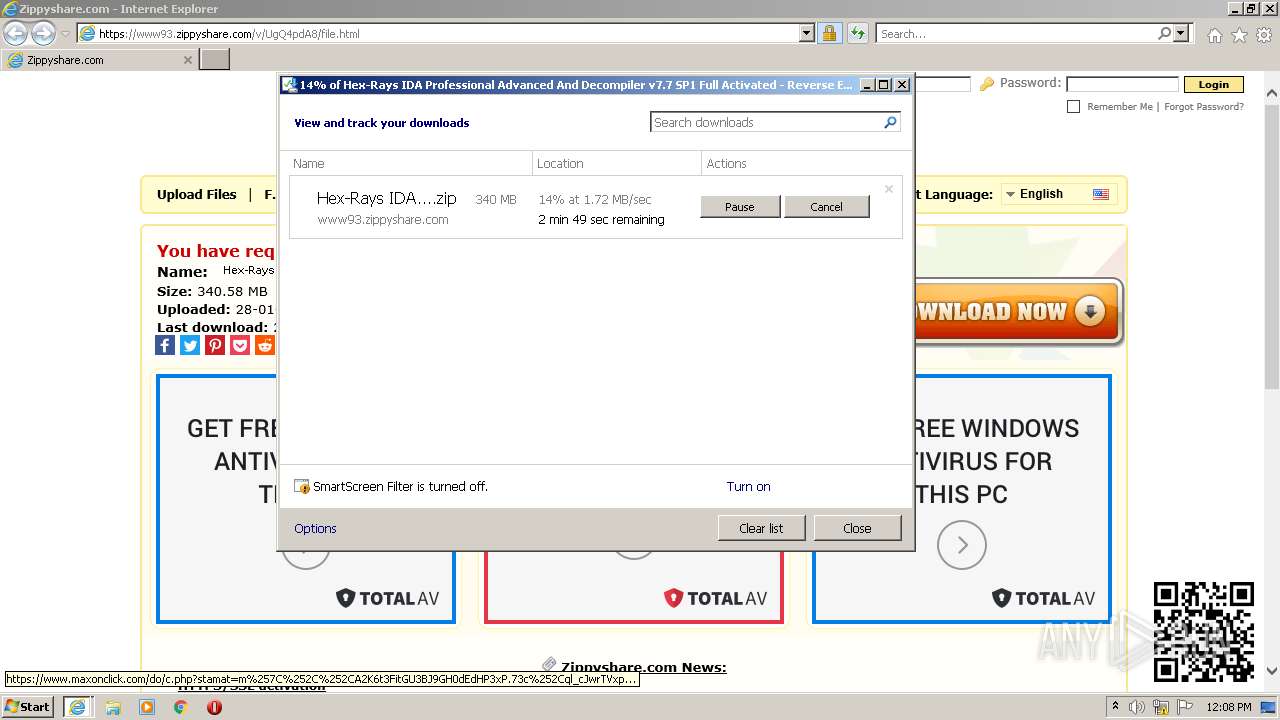
Task: Open Internet Explorer taskbar icon
Action: coord(77,706)
